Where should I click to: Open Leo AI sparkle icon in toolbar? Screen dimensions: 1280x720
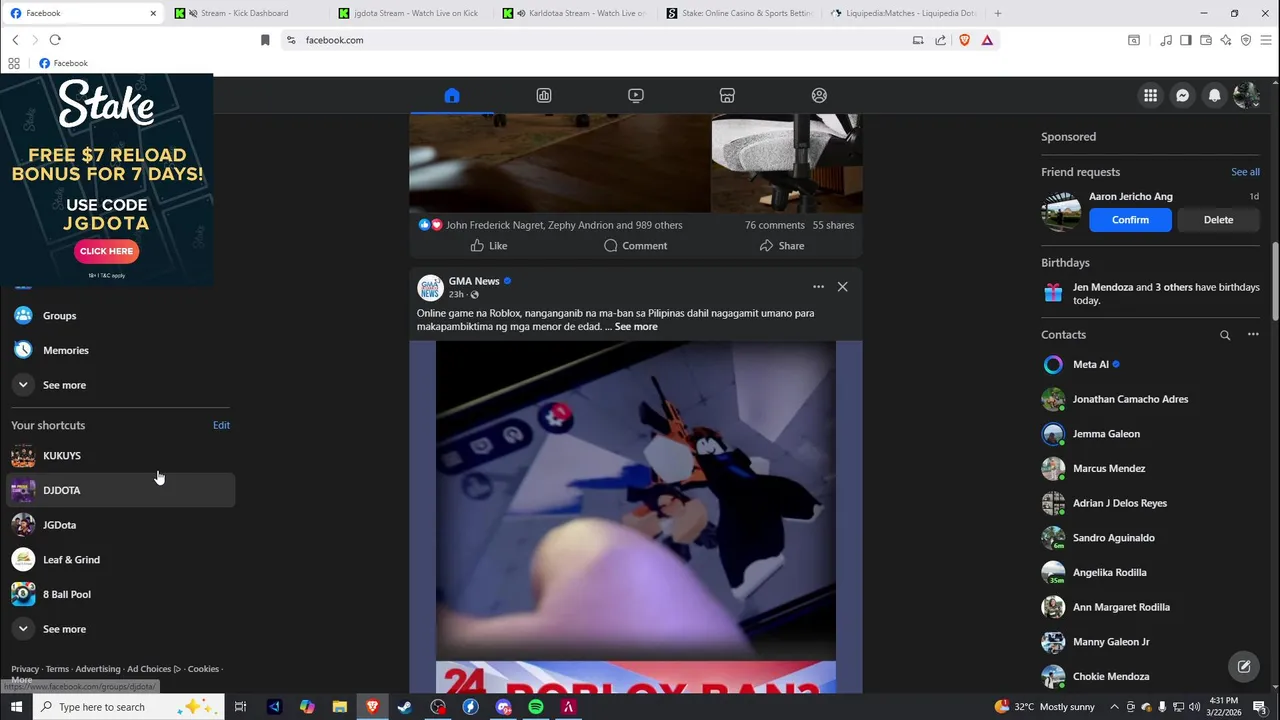[x=1226, y=40]
